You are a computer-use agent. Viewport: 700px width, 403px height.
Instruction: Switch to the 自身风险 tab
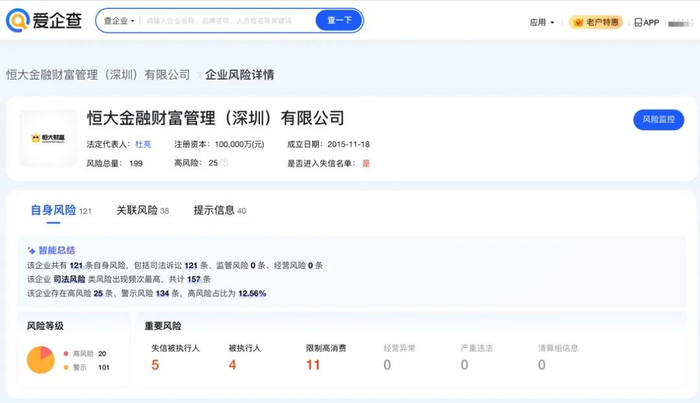click(61, 210)
